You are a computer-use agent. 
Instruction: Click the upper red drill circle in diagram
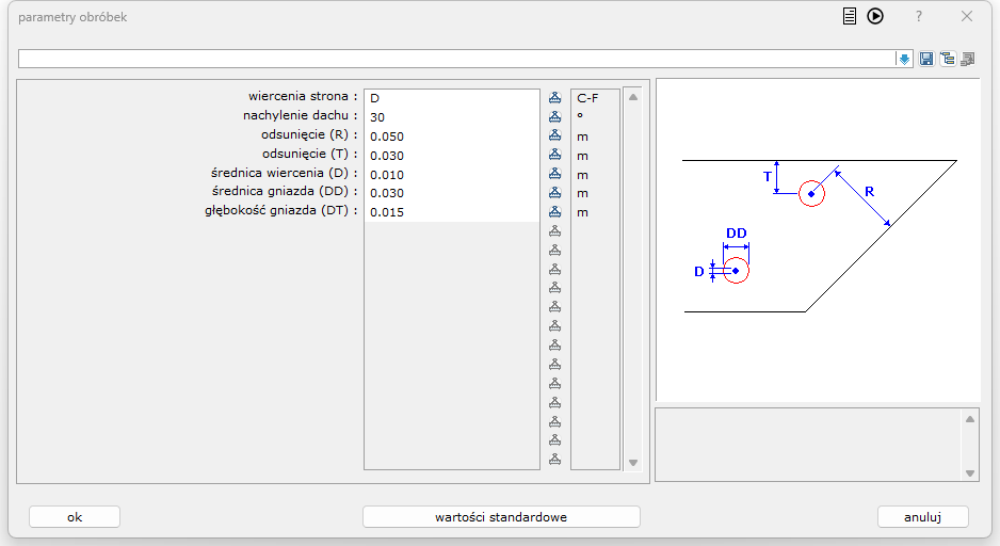click(x=811, y=194)
